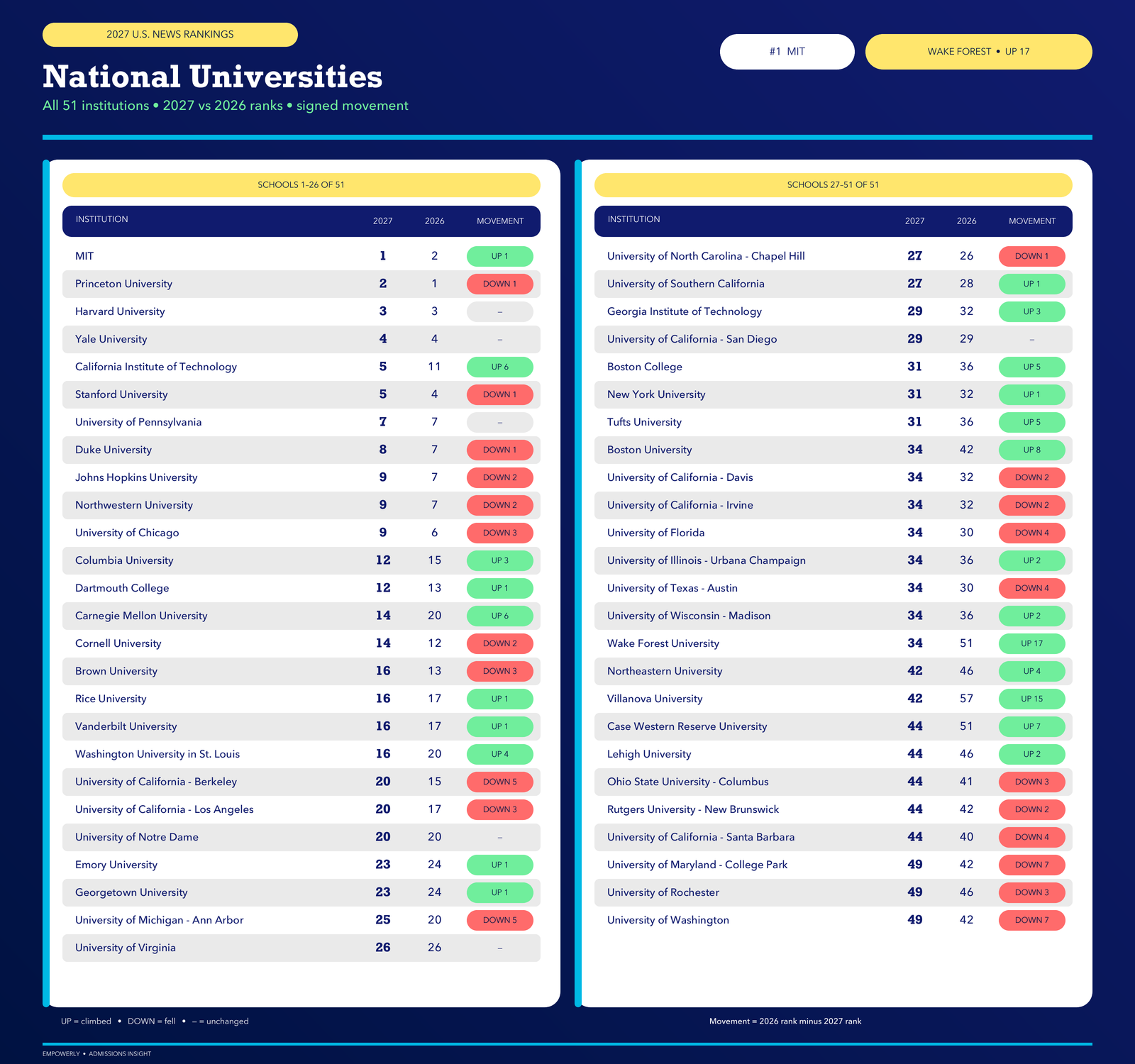Click University of Florida's DOWN 4 badge
Screen dimensions: 1135x1064
tap(1032, 533)
